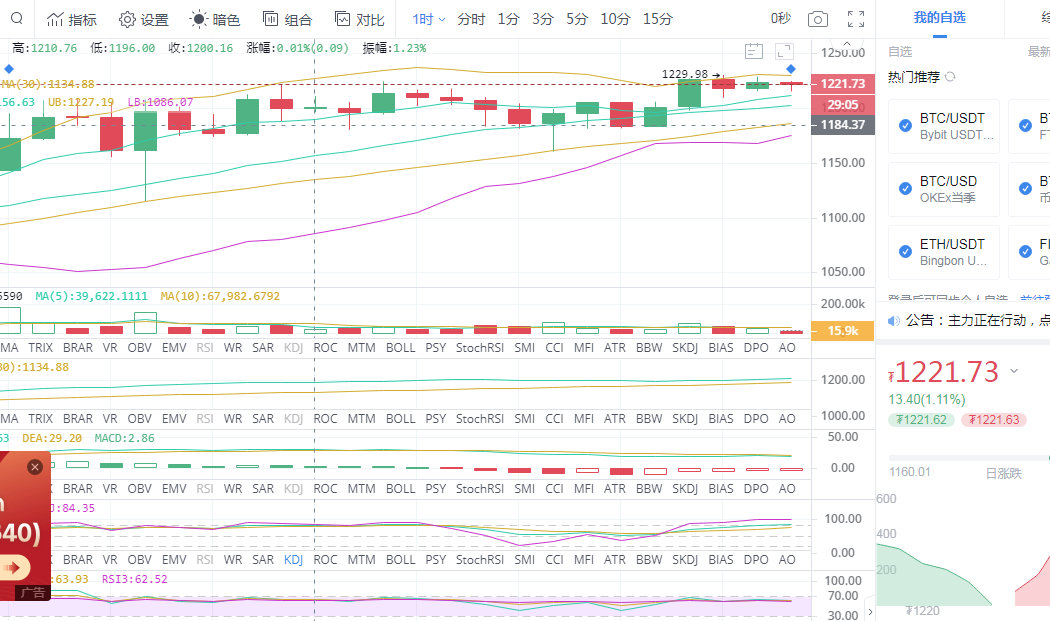
Task: Switch to 我的自选 tab
Action: click(x=939, y=19)
